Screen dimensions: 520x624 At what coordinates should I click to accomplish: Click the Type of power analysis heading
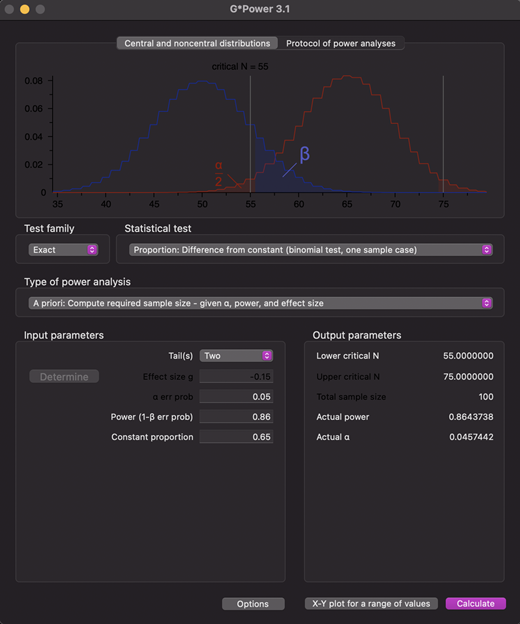point(77,282)
